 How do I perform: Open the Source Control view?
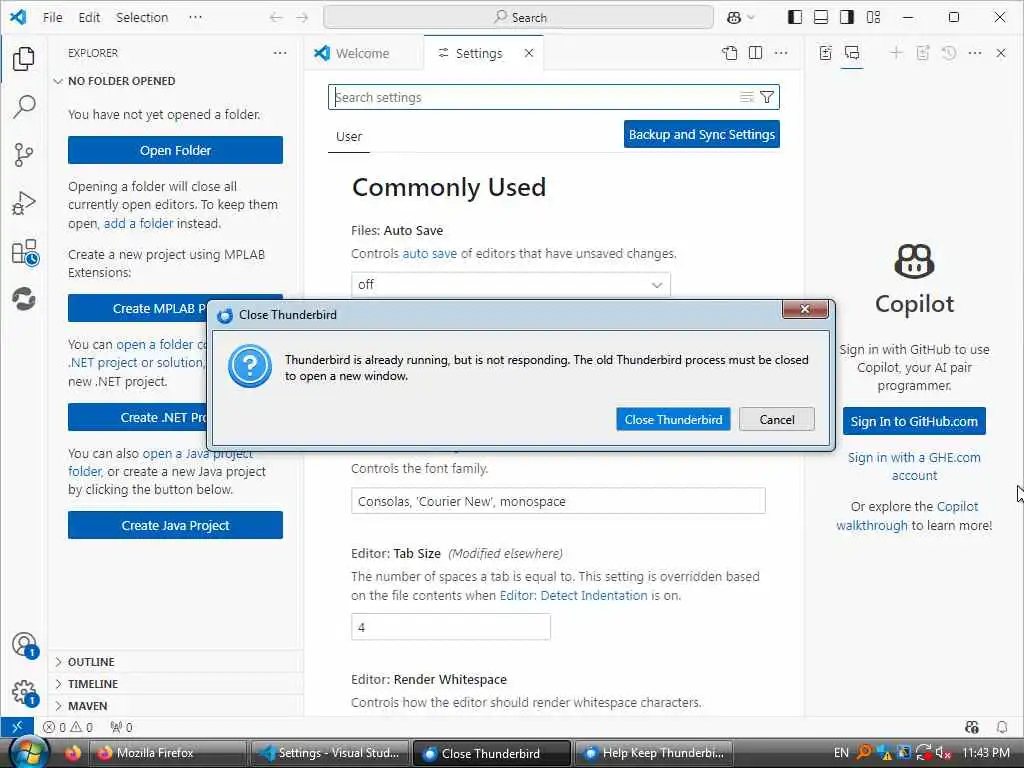click(x=24, y=155)
